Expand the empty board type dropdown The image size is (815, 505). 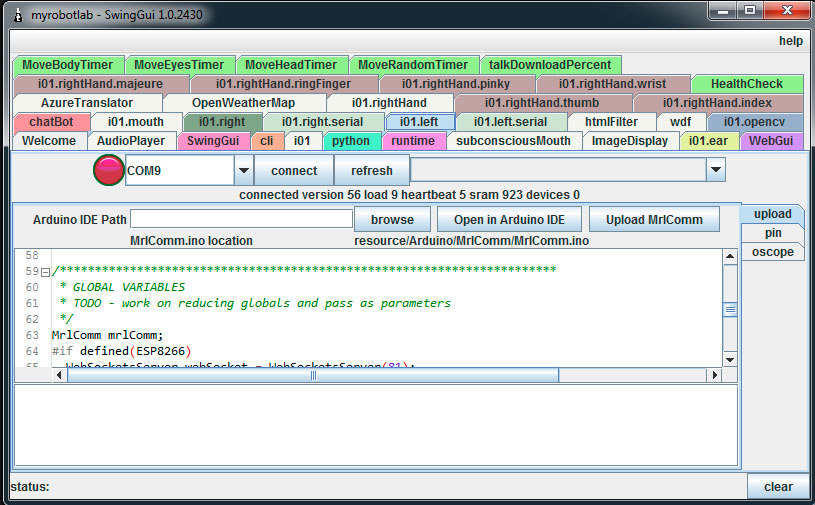[716, 169]
